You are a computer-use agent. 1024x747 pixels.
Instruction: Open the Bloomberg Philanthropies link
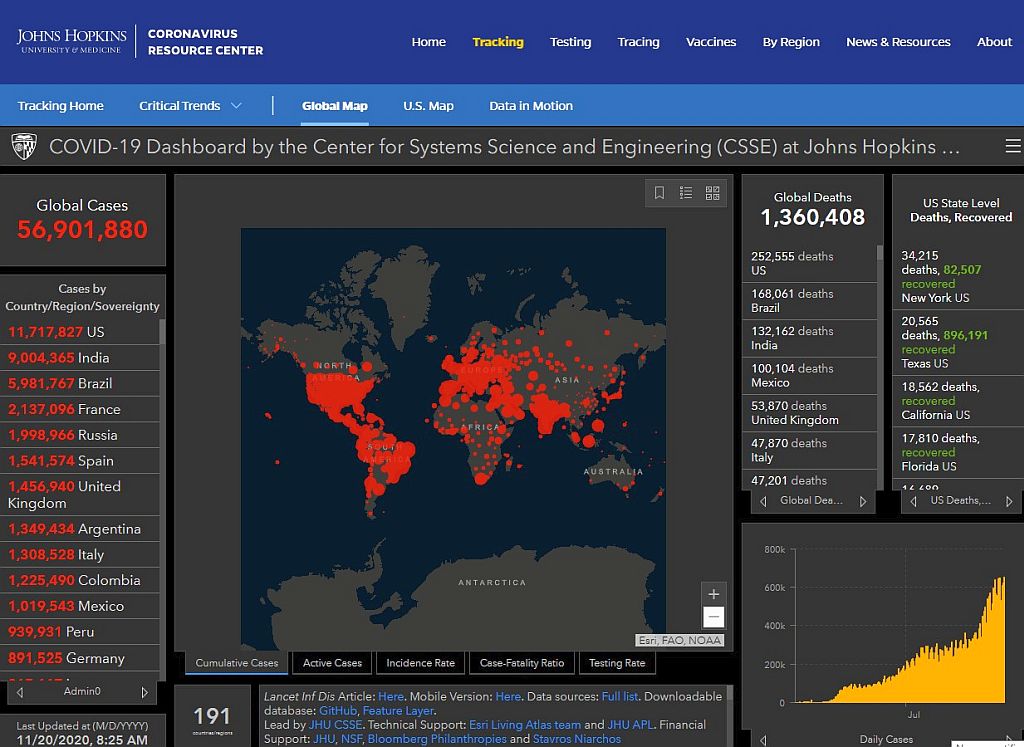pyautogui.click(x=437, y=739)
